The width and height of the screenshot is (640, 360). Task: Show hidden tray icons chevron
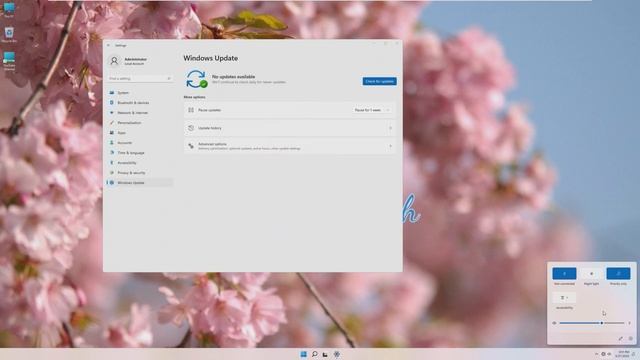pos(596,354)
